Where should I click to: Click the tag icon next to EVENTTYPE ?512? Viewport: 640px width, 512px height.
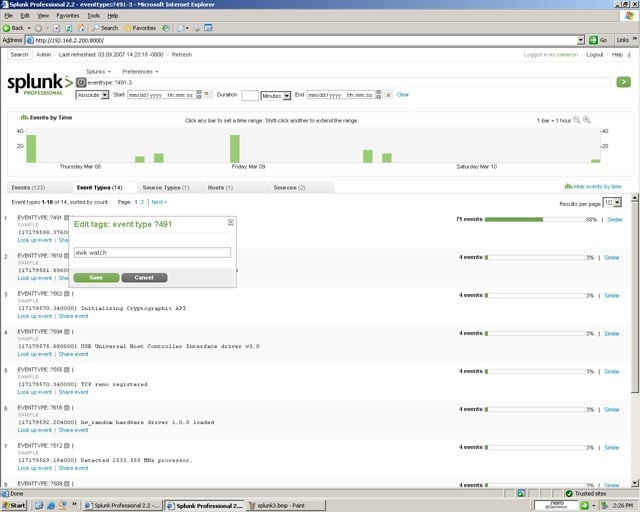[67, 445]
